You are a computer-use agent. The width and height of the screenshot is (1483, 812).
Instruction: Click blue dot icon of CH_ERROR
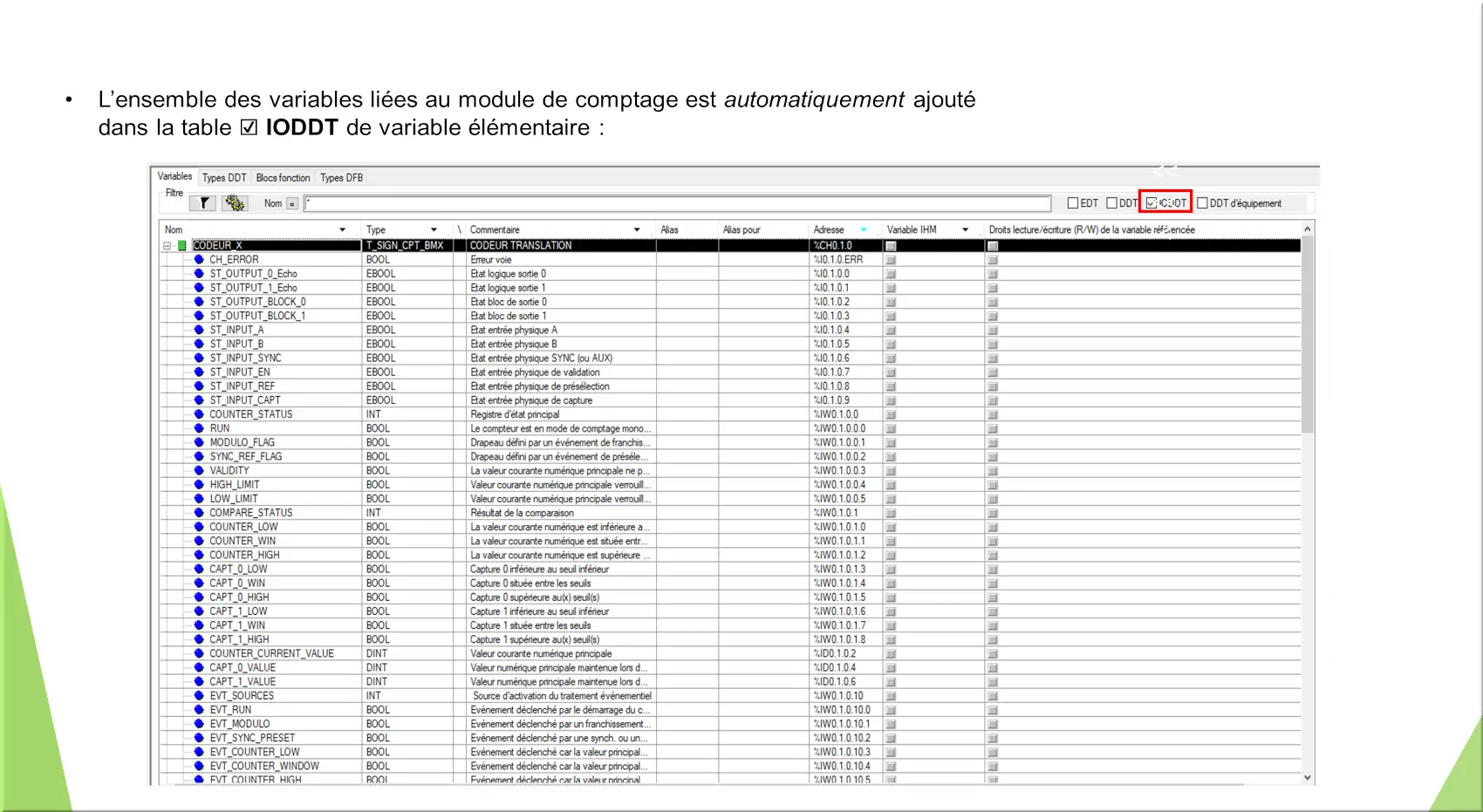coord(199,260)
